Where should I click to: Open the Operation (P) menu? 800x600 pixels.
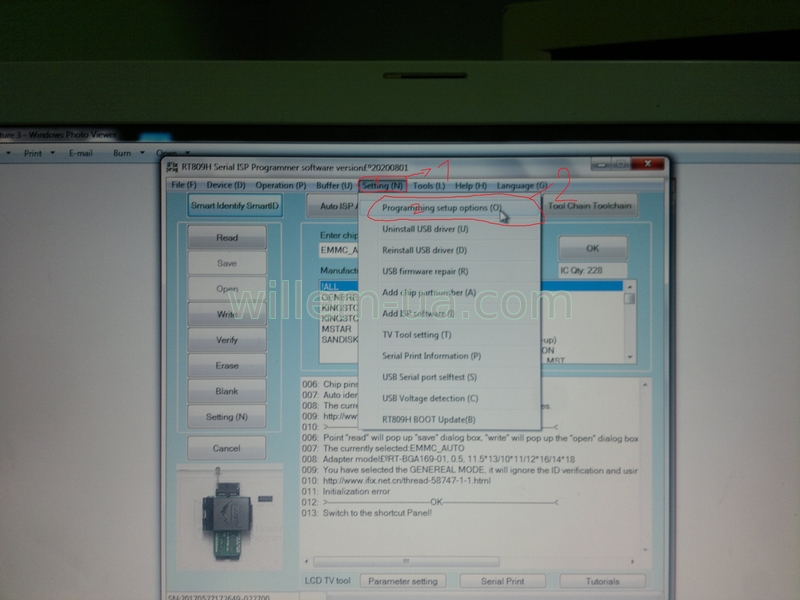(x=281, y=185)
